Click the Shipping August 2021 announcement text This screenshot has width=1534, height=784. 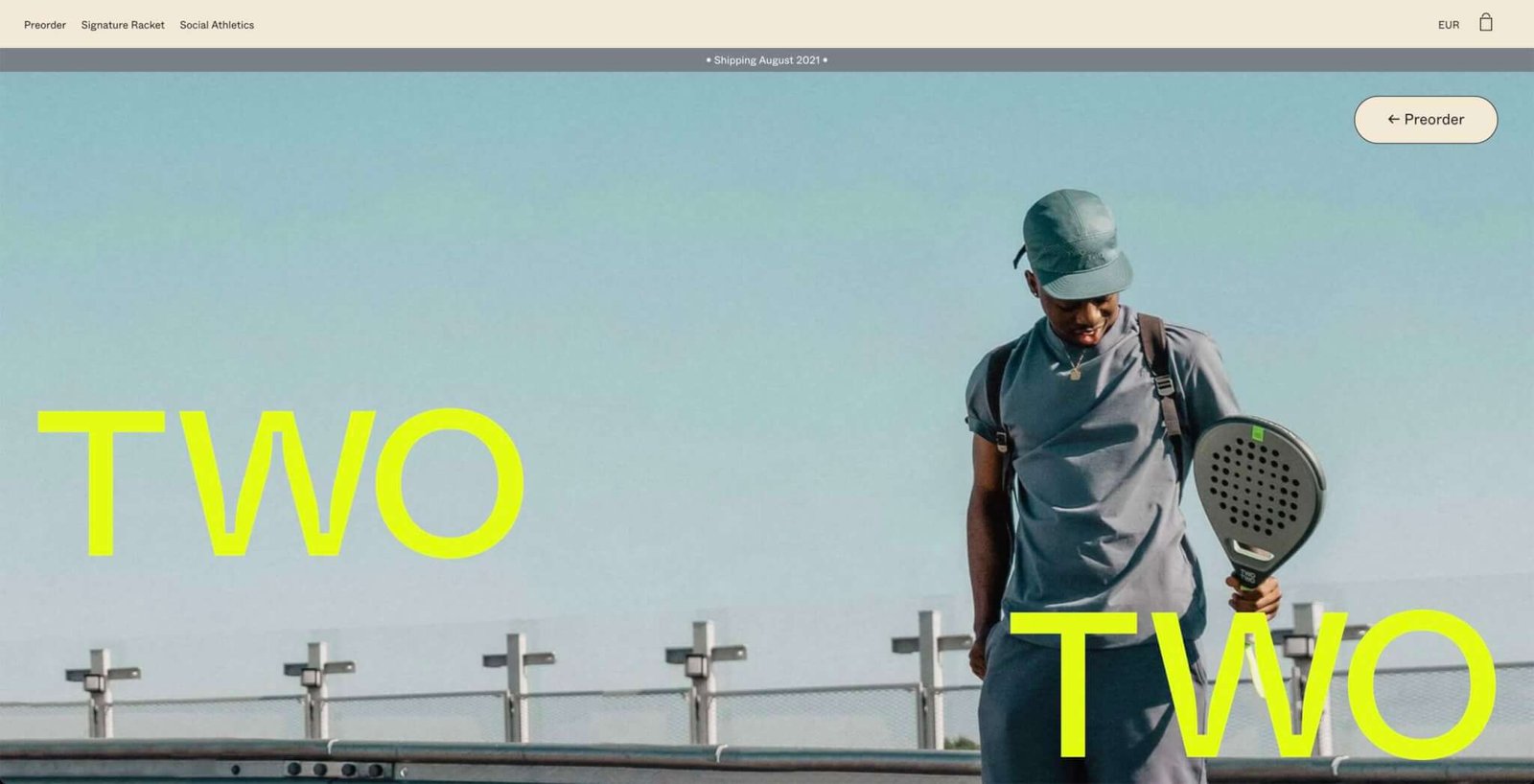coord(767,59)
